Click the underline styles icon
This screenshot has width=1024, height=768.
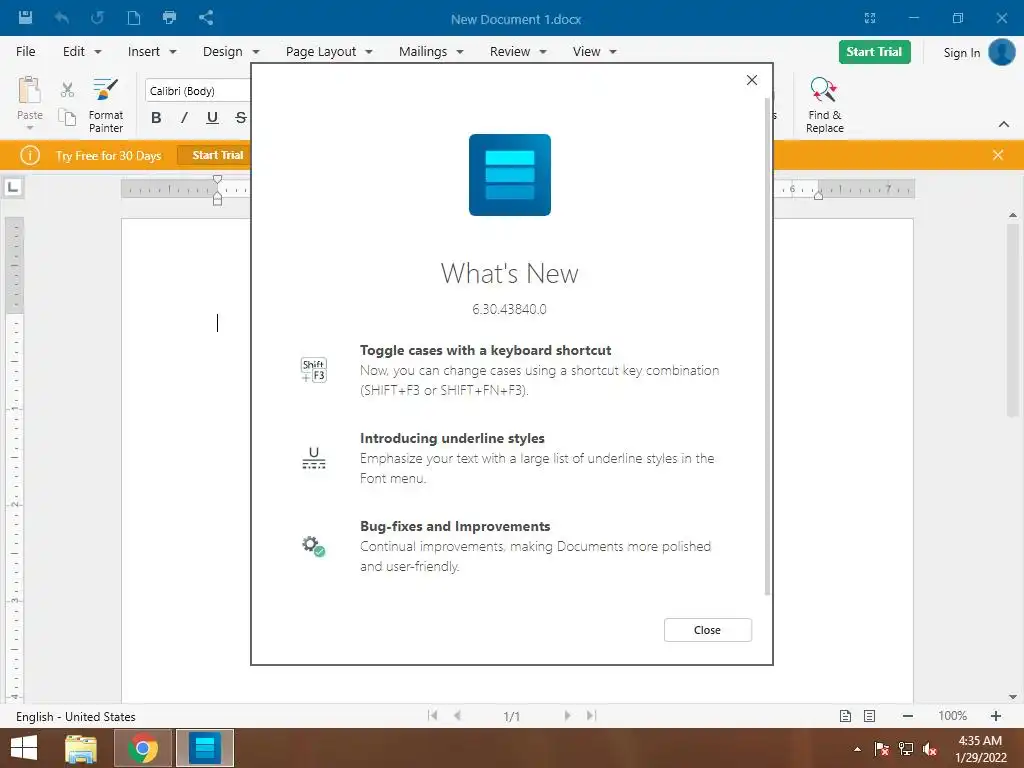pyautogui.click(x=313, y=458)
